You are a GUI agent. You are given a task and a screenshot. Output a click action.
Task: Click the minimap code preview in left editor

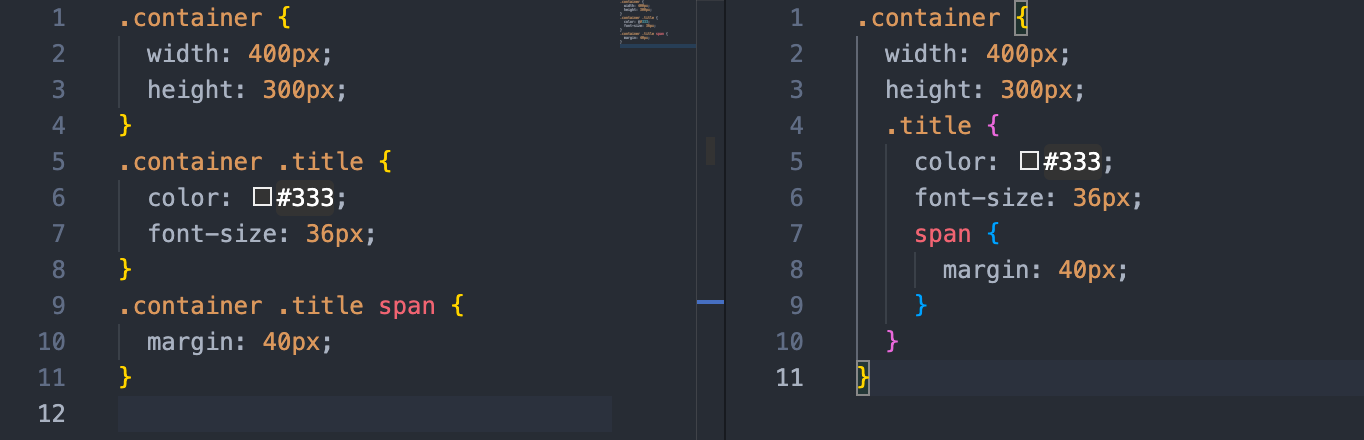(x=657, y=24)
